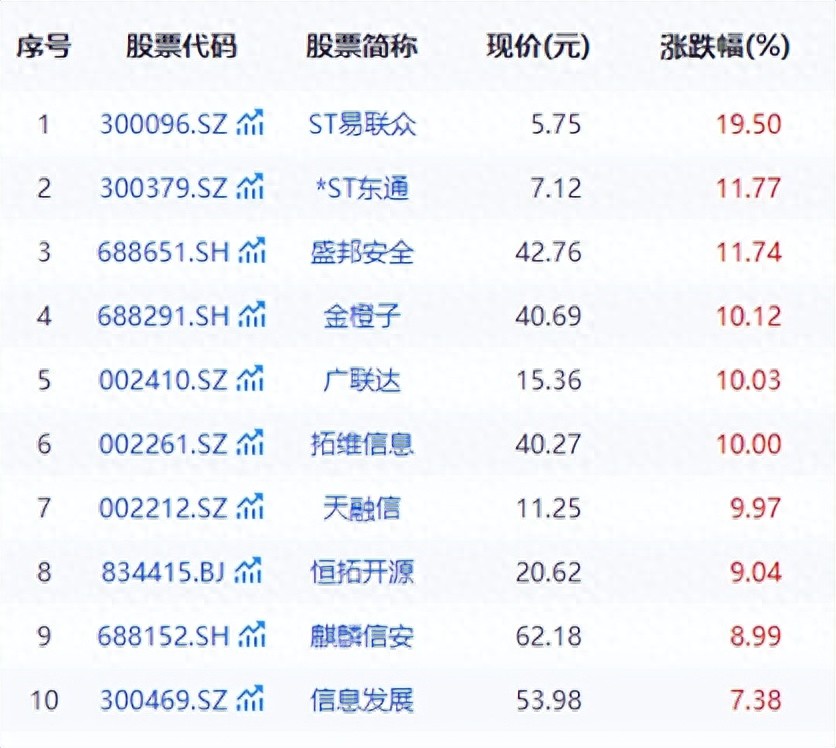Open the 广联达 stock link
Screen dimensions: 836x748
[x=361, y=379]
